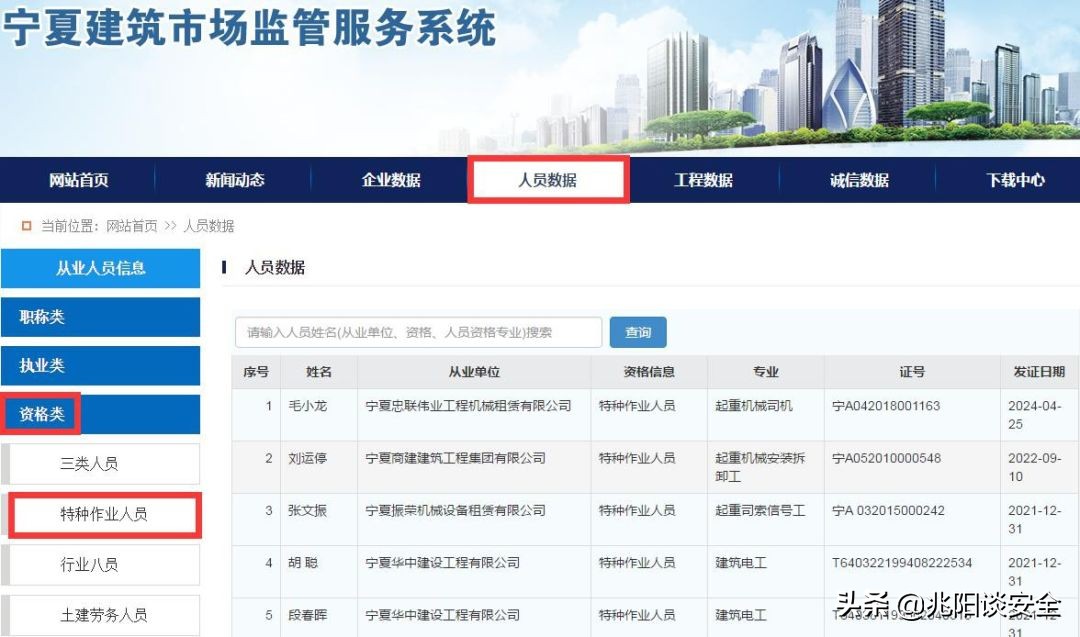The image size is (1080, 637).
Task: Select 诚信数据 from the top navigation
Action: [859, 180]
